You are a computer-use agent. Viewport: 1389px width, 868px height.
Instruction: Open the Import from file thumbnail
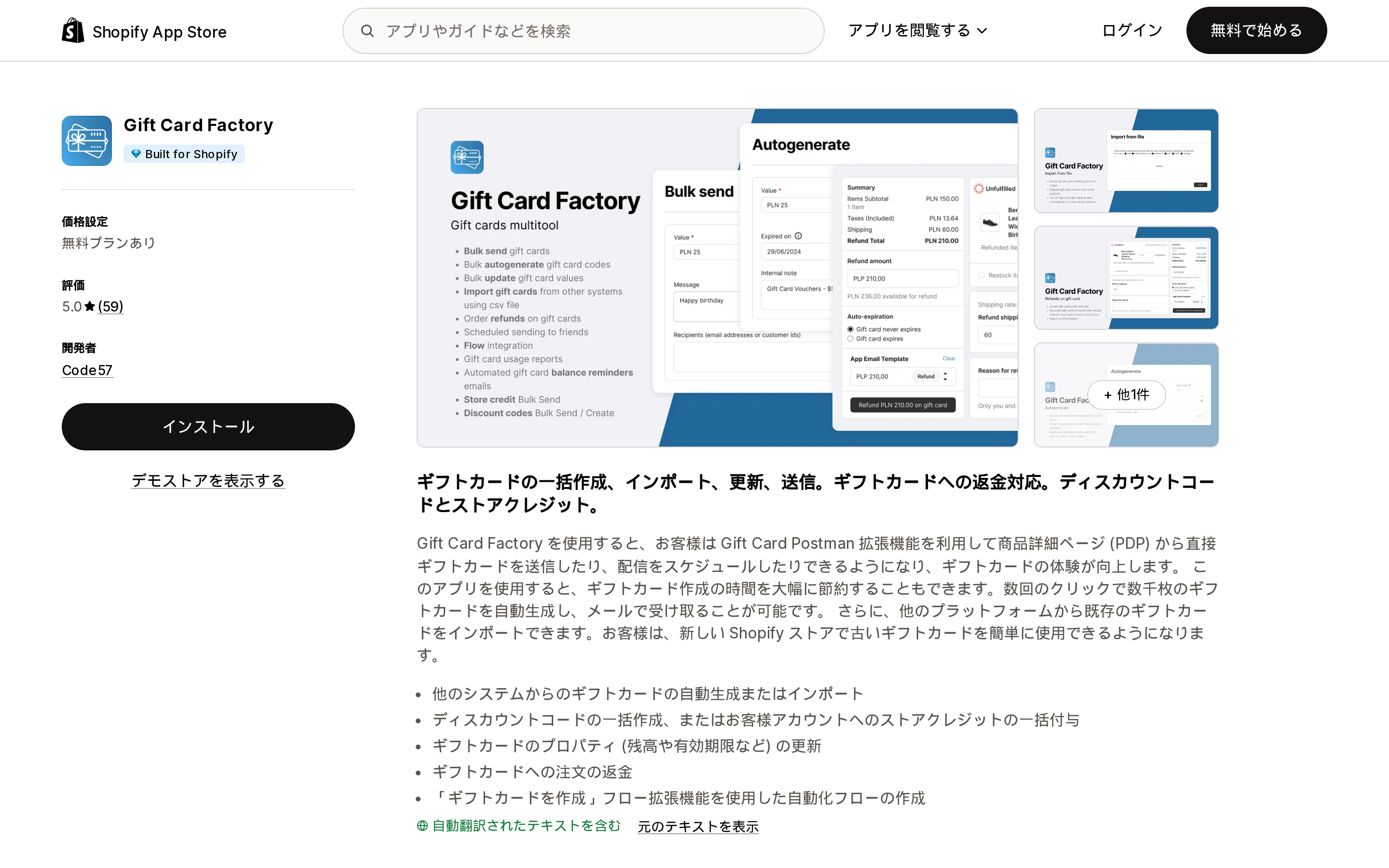tap(1126, 161)
